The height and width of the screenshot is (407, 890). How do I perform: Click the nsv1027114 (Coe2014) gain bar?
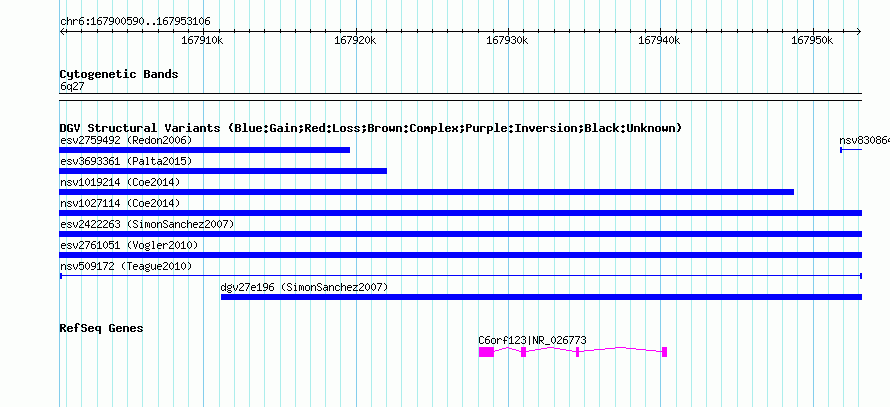(460, 213)
